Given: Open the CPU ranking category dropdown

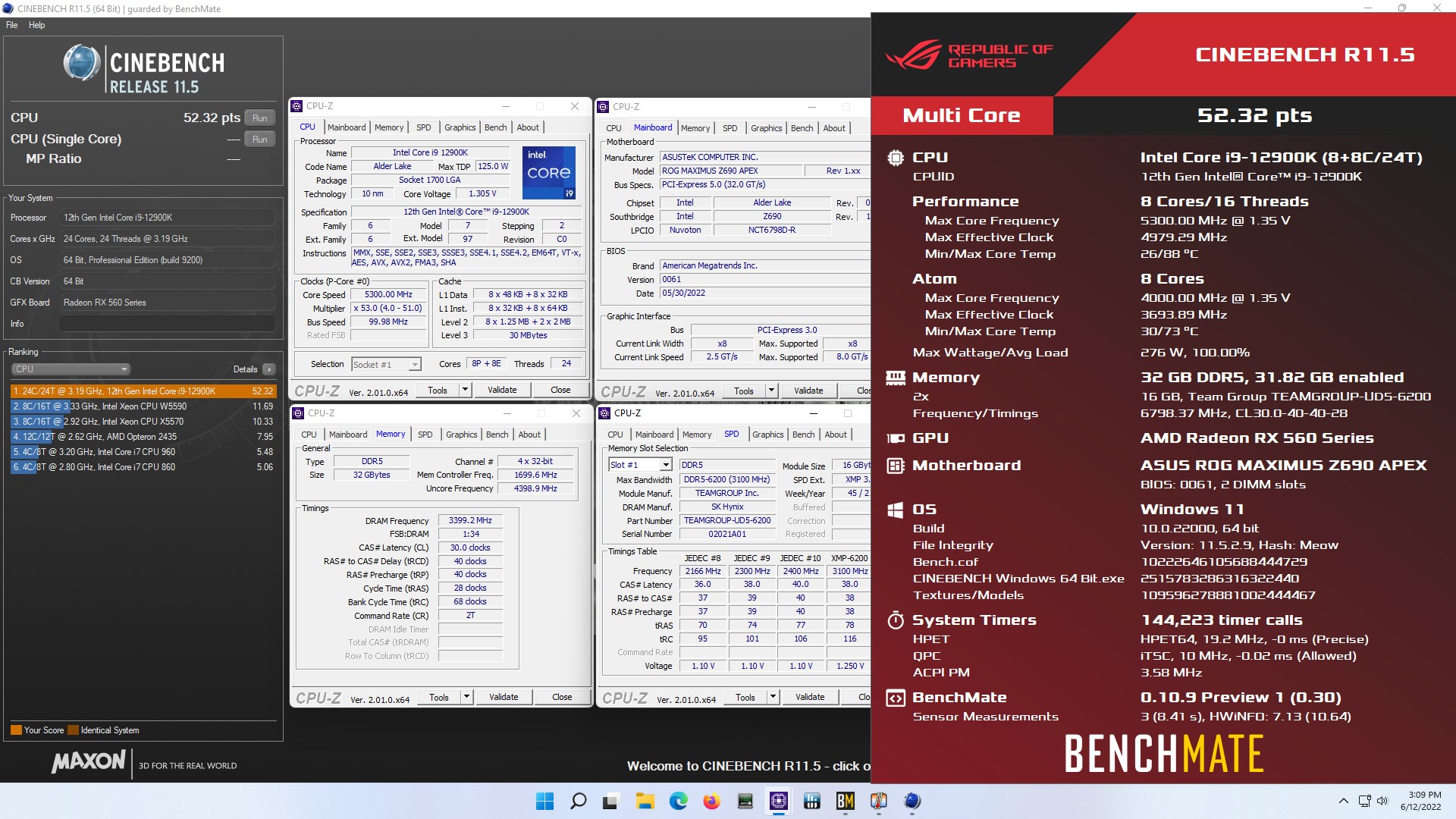Looking at the screenshot, I should 71,369.
